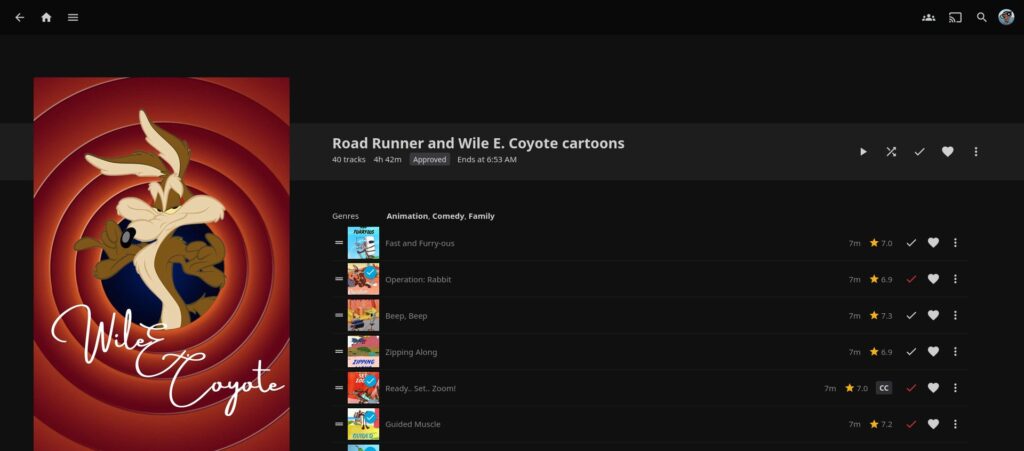Screen dimensions: 1024x451
Task: Open more options for Zipping Along
Action: (x=955, y=352)
